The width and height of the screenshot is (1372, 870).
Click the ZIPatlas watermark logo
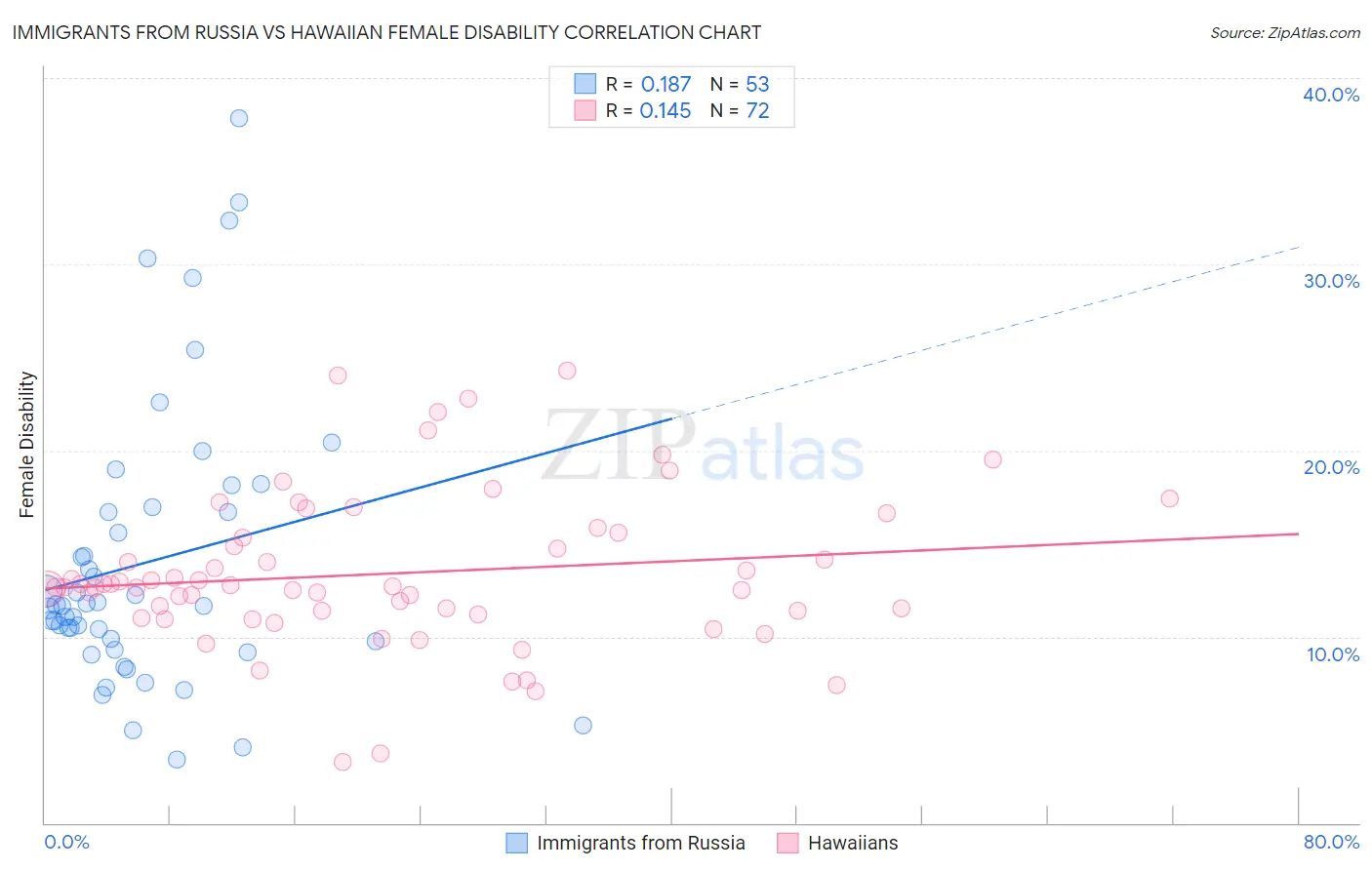703,447
